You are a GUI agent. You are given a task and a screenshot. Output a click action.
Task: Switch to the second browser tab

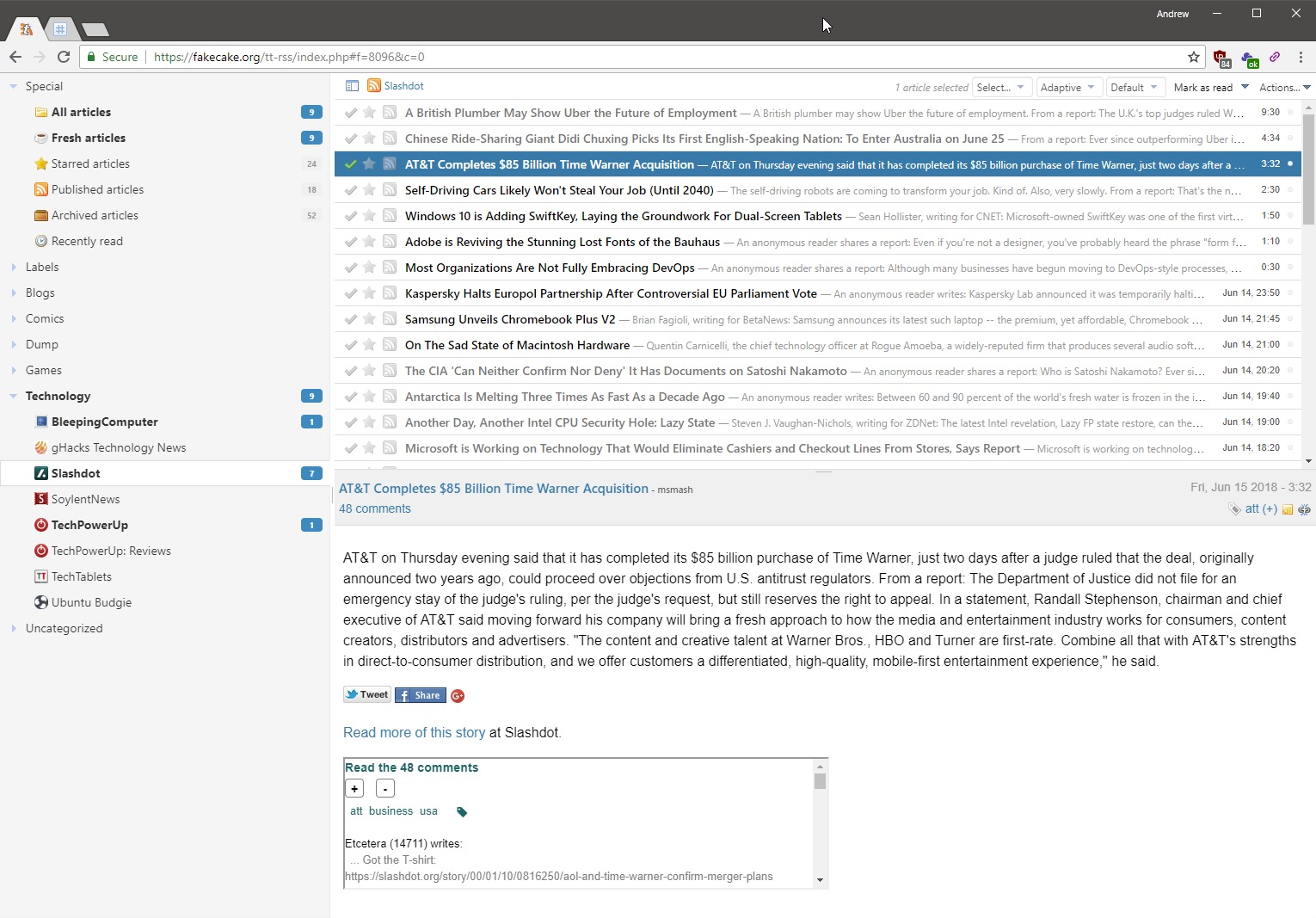[x=59, y=29]
